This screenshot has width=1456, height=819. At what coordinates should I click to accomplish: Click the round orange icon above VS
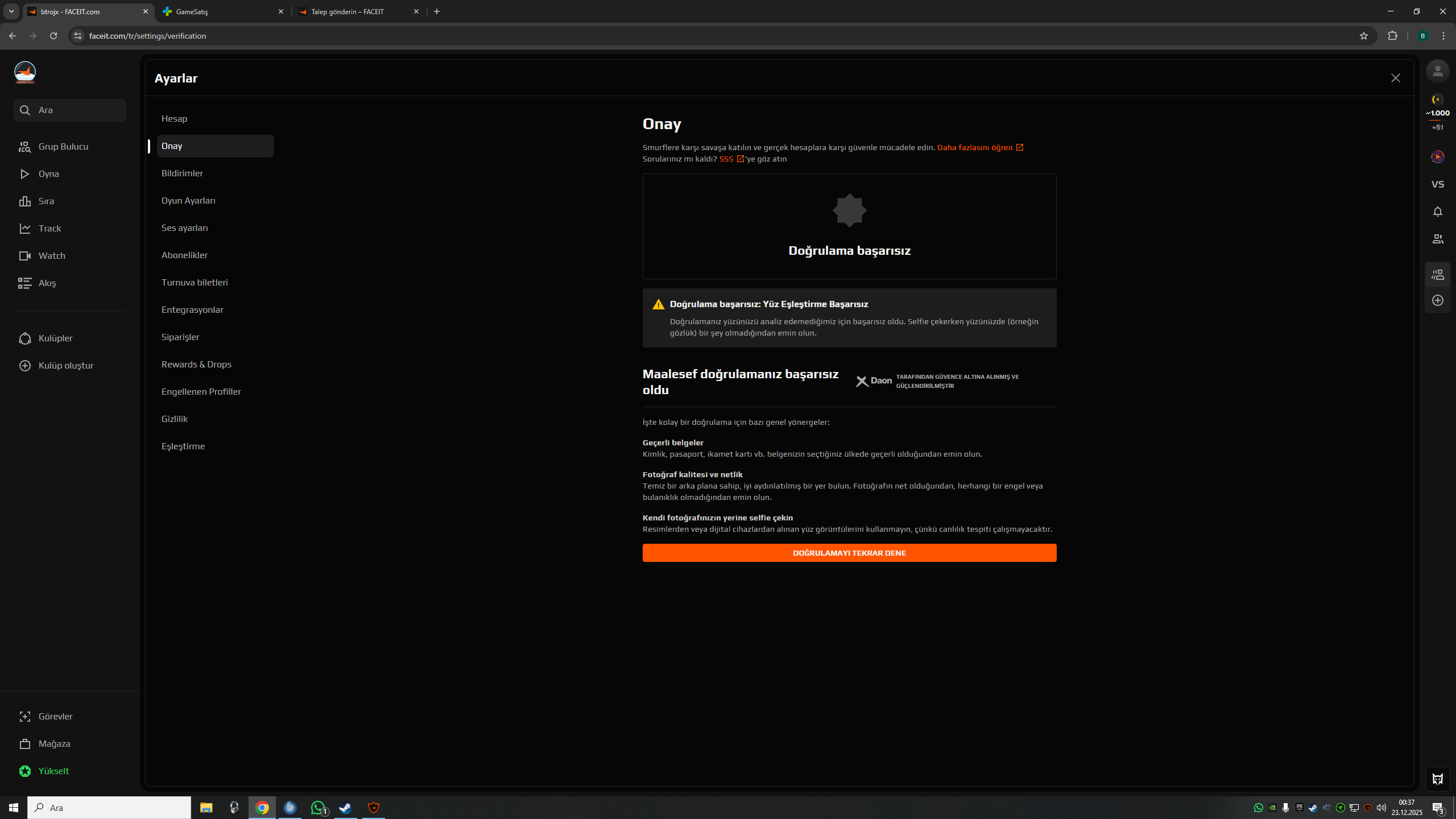(x=1437, y=157)
